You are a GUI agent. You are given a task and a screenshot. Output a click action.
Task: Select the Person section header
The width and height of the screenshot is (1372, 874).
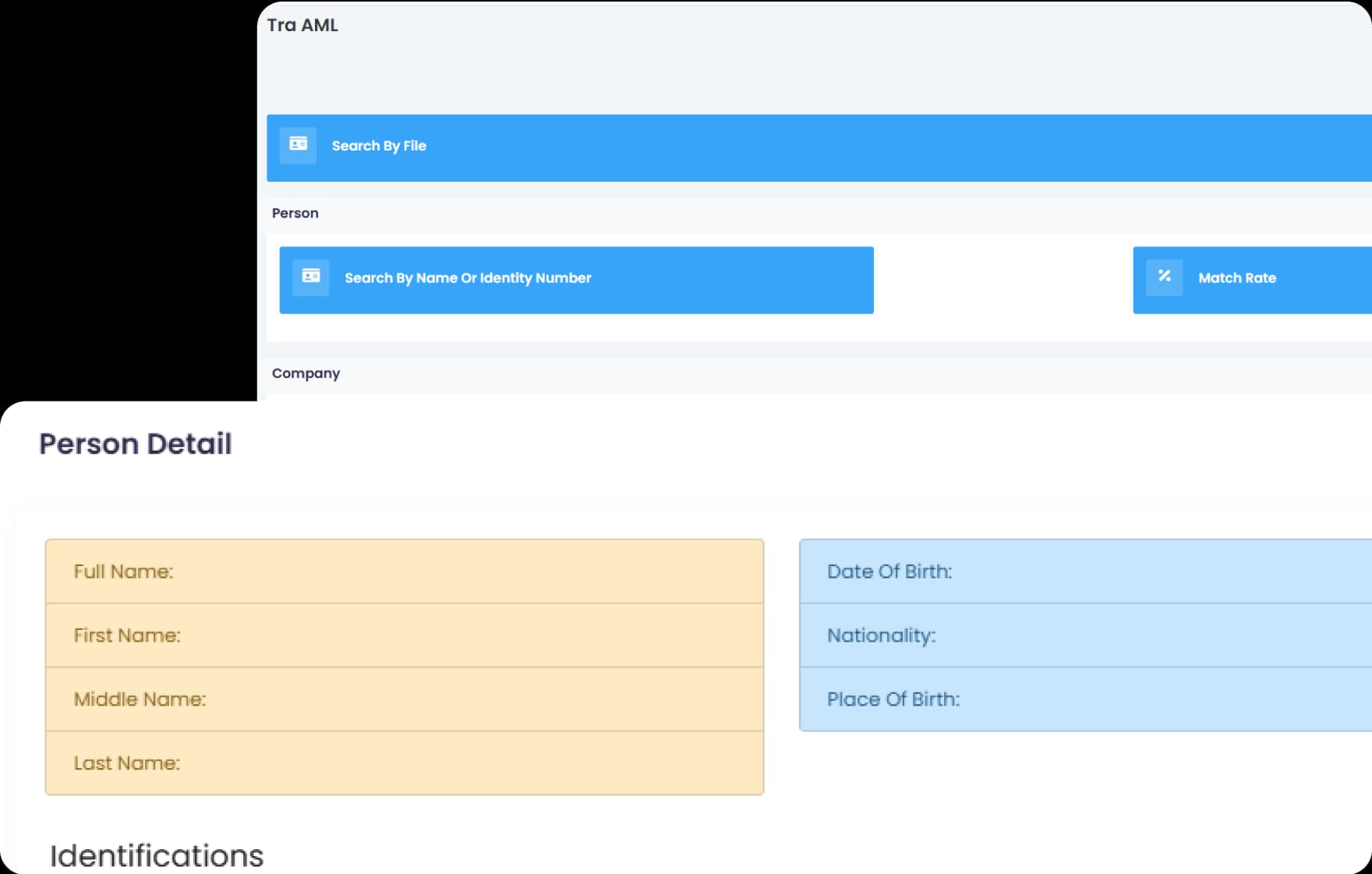pyautogui.click(x=295, y=214)
